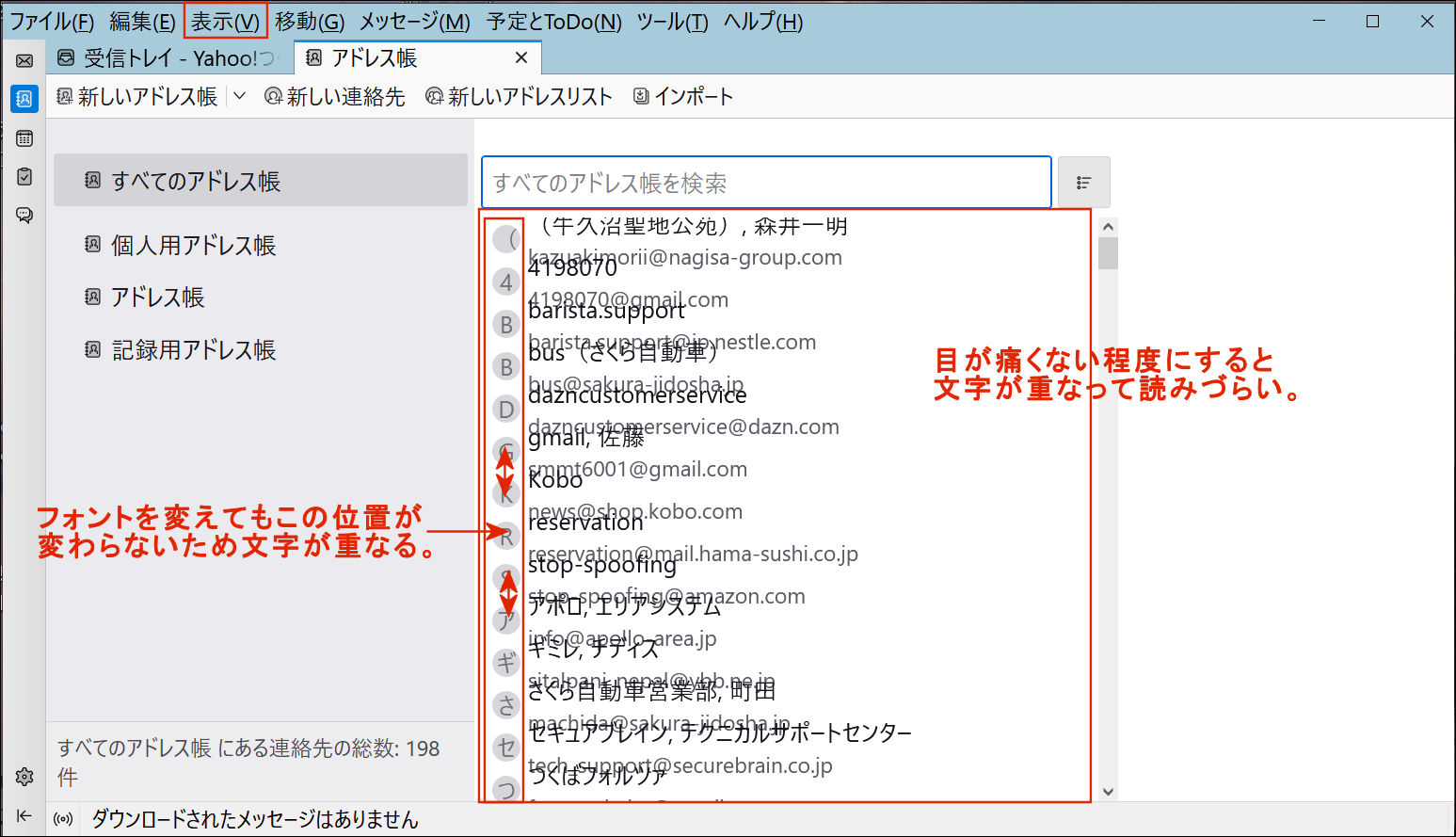Viewport: 1456px width, 837px height.
Task: Open settings gear icon at bottom left
Action: pyautogui.click(x=24, y=777)
